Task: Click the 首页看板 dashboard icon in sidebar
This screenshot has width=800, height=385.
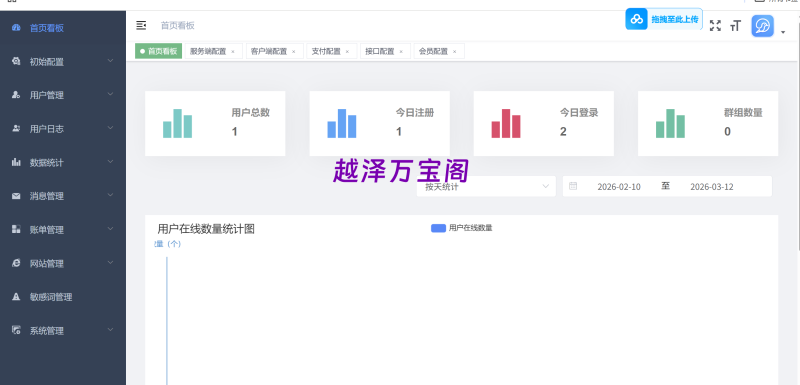Action: click(16, 28)
